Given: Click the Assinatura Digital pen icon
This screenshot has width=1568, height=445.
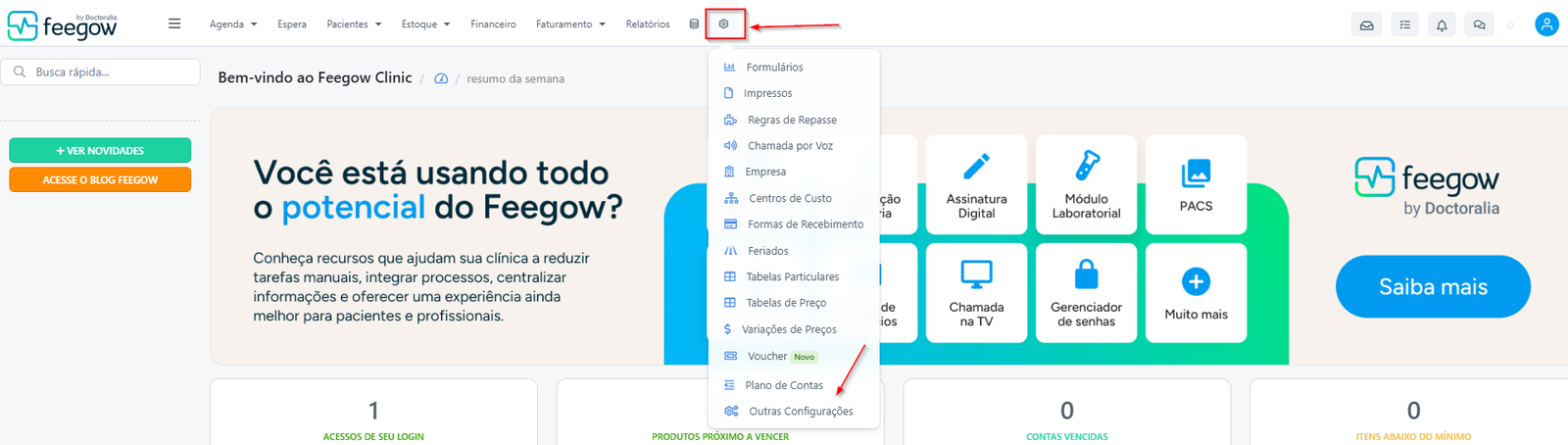Looking at the screenshot, I should (976, 167).
